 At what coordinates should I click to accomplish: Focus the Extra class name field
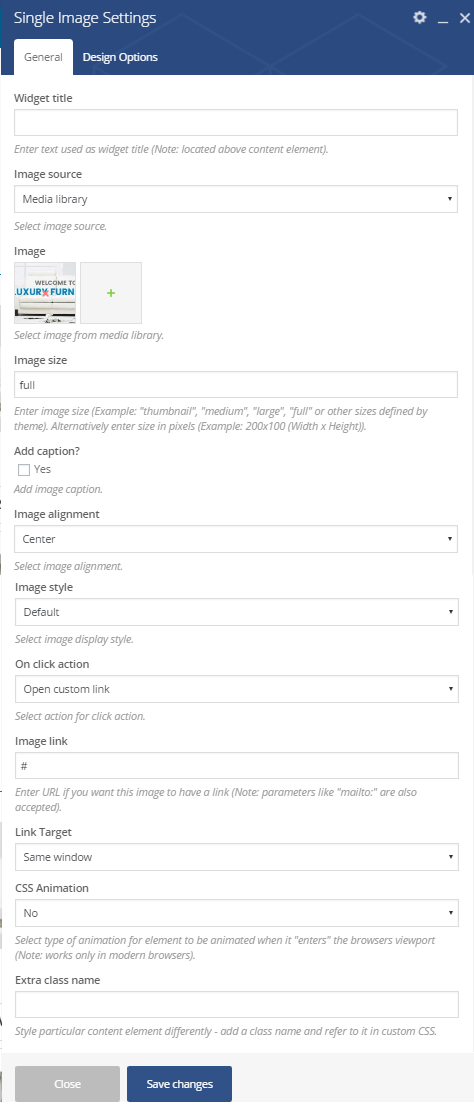click(237, 1004)
